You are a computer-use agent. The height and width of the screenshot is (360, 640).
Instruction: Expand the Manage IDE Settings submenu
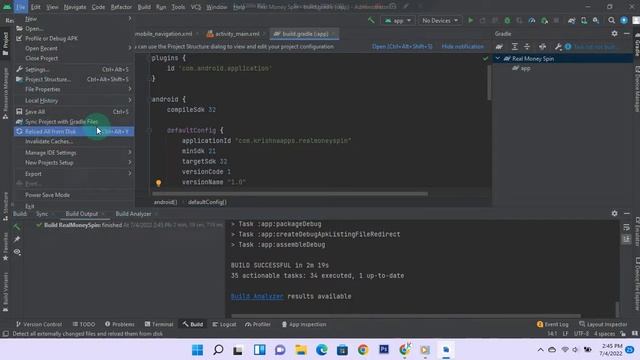[130, 153]
